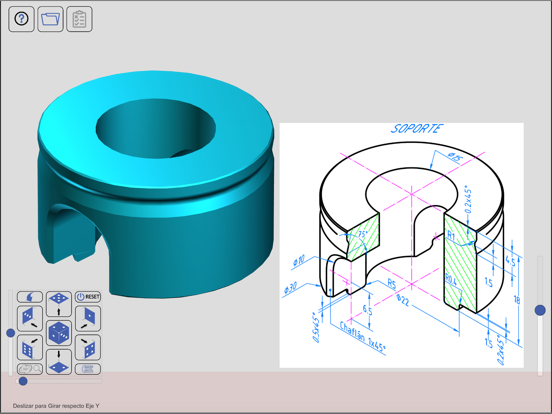552x414 pixels.
Task: Open the checklist clipboard icon
Action: [x=79, y=19]
